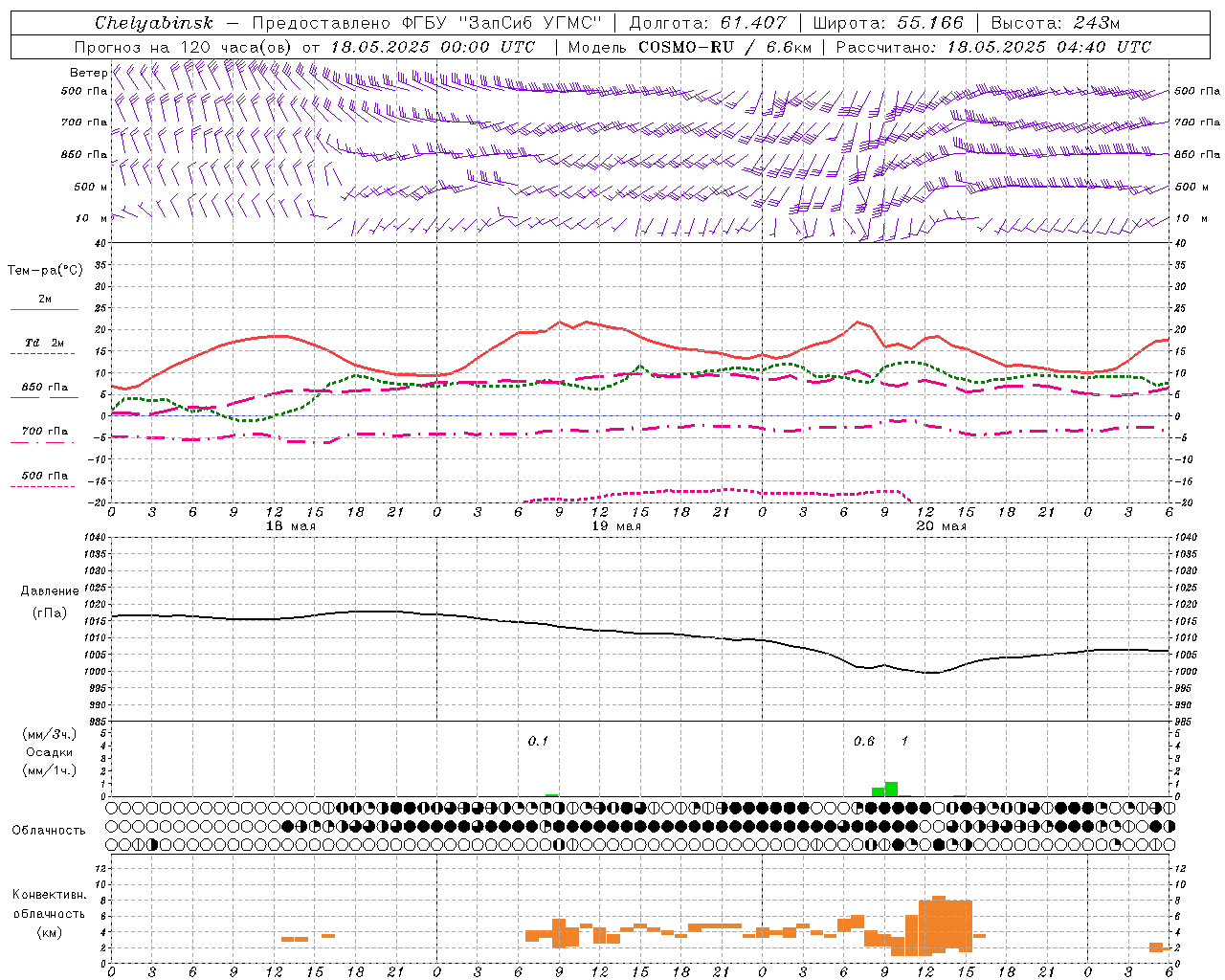Image resolution: width=1225 pixels, height=980 pixels.
Task: Select the '700 гПа' temperature legend entry
Action: click(45, 432)
